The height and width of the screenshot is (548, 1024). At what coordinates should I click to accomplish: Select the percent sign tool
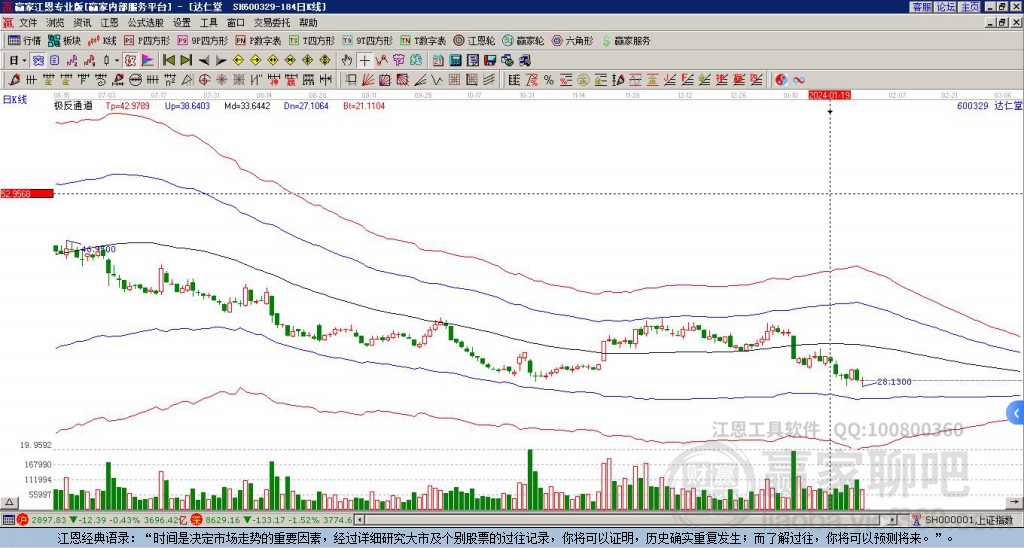(549, 80)
